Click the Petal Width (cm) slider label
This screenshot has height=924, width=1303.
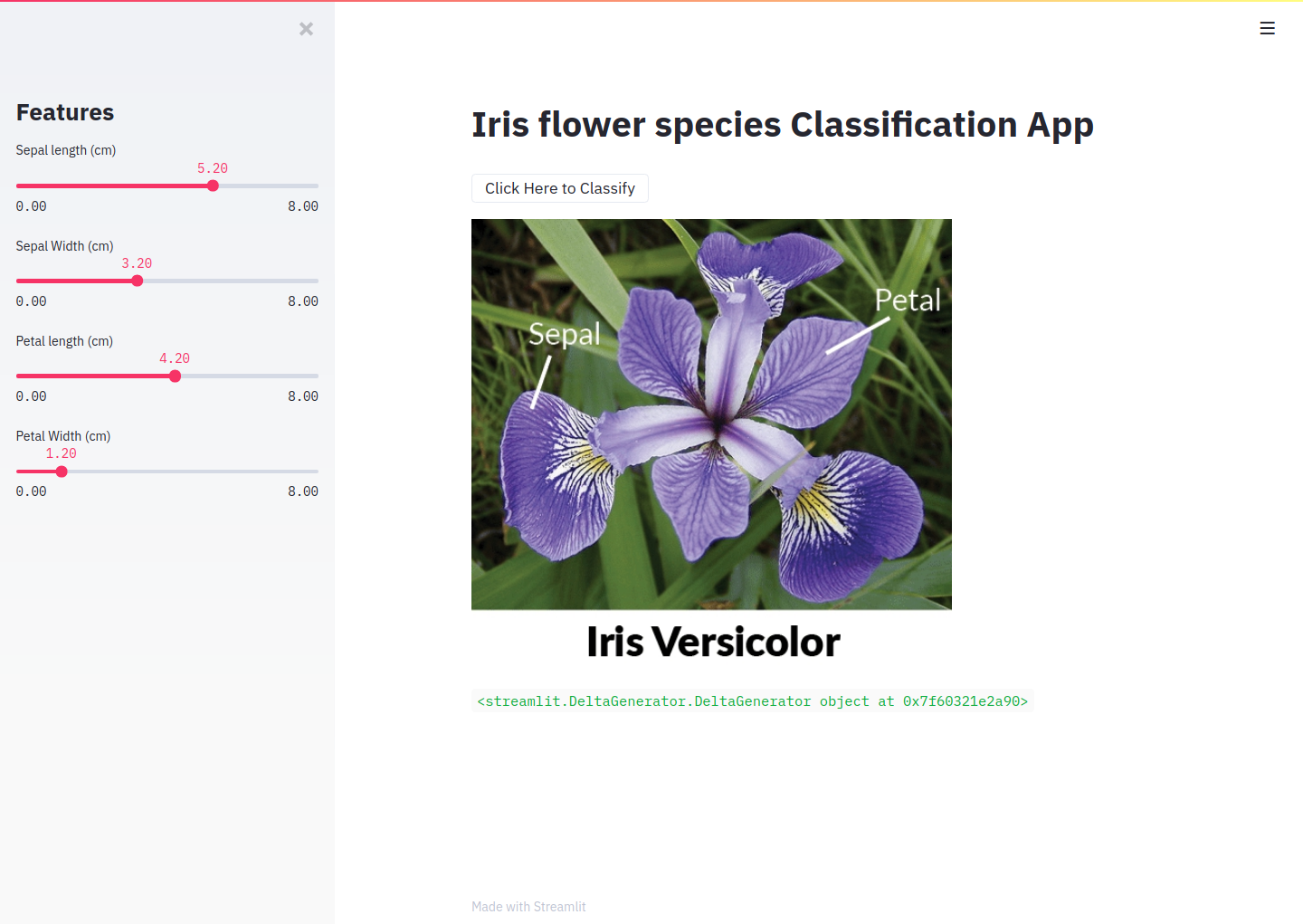click(x=62, y=435)
